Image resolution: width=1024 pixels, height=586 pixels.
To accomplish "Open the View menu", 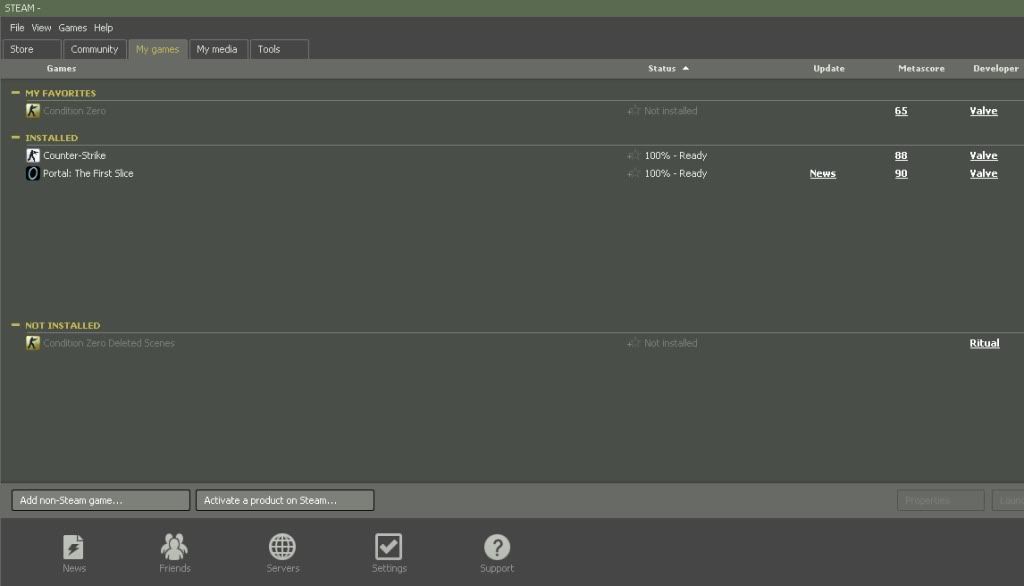I will tap(41, 27).
